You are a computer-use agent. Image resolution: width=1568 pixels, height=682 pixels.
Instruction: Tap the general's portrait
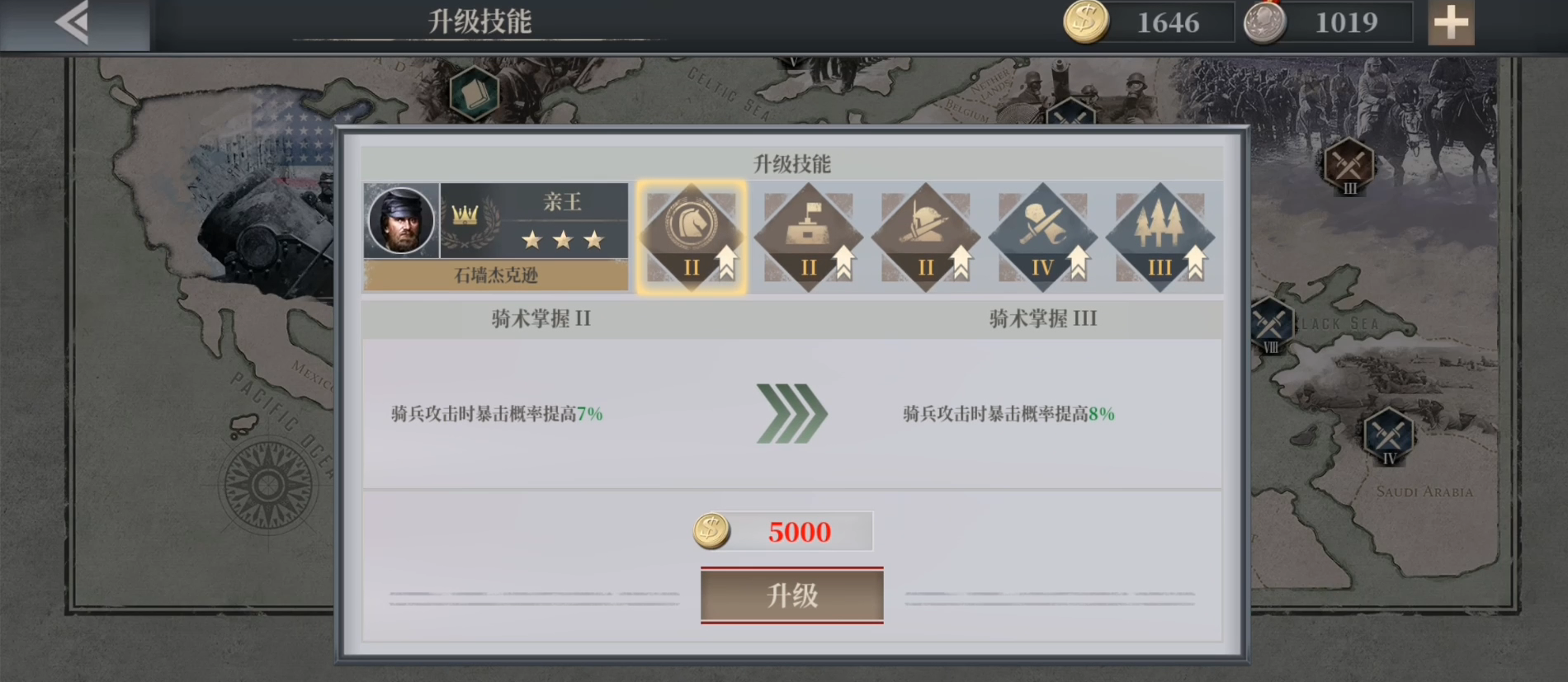(401, 220)
